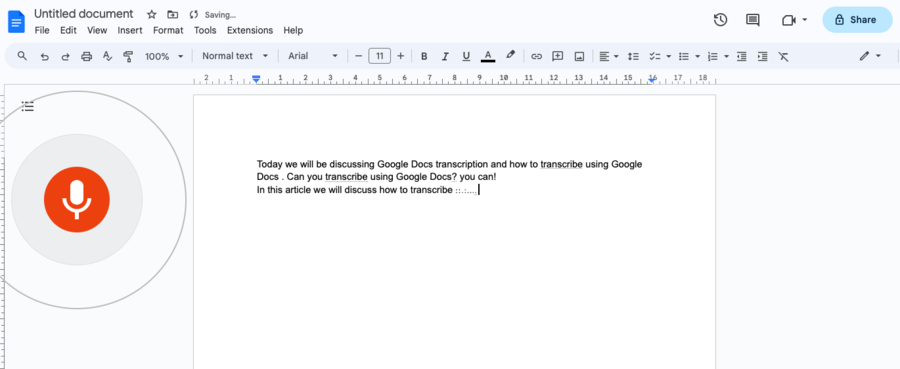The height and width of the screenshot is (369, 900).
Task: Open the Tools menu
Action: point(205,30)
